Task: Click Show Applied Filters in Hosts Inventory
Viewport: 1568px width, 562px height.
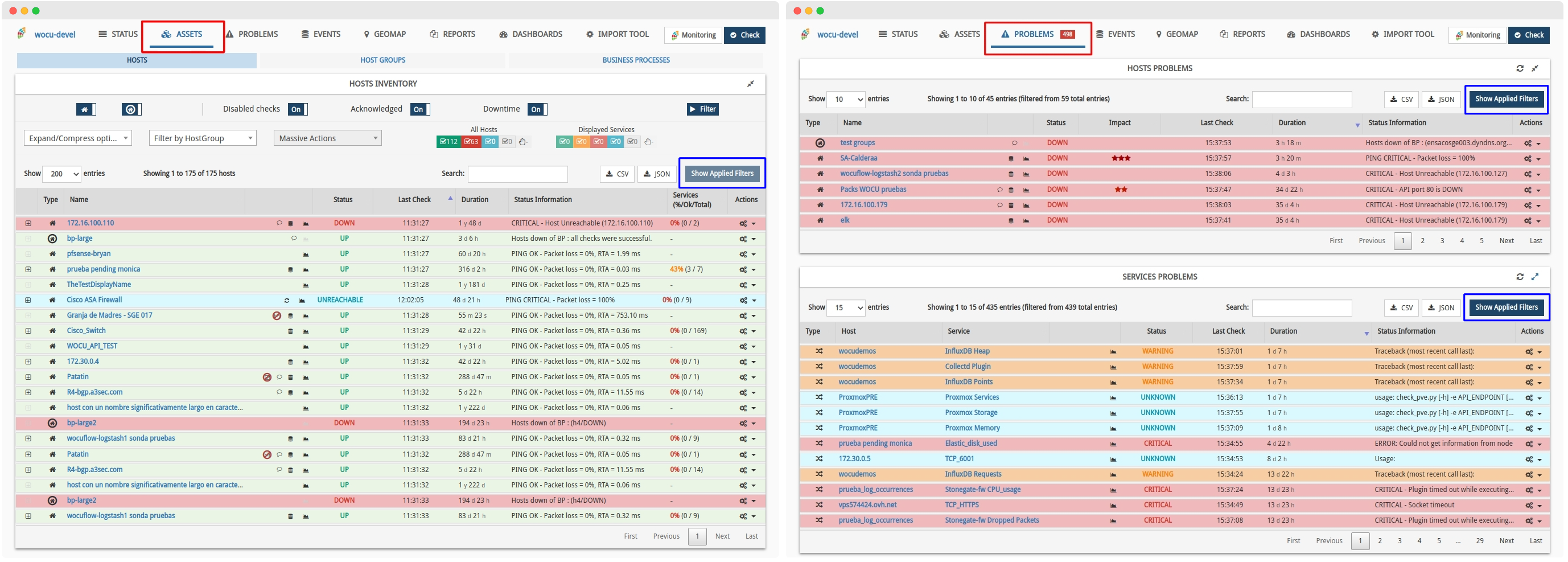Action: (x=722, y=174)
